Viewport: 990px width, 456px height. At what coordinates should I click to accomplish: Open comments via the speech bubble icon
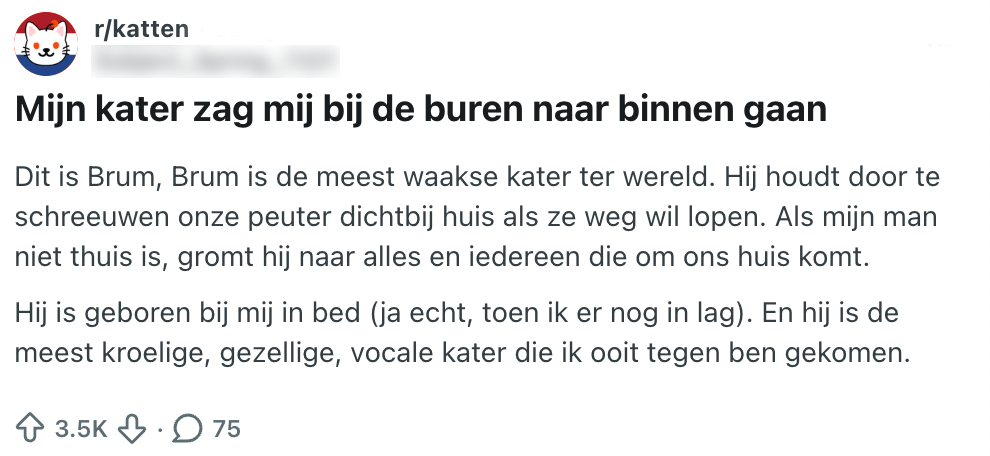[x=186, y=429]
